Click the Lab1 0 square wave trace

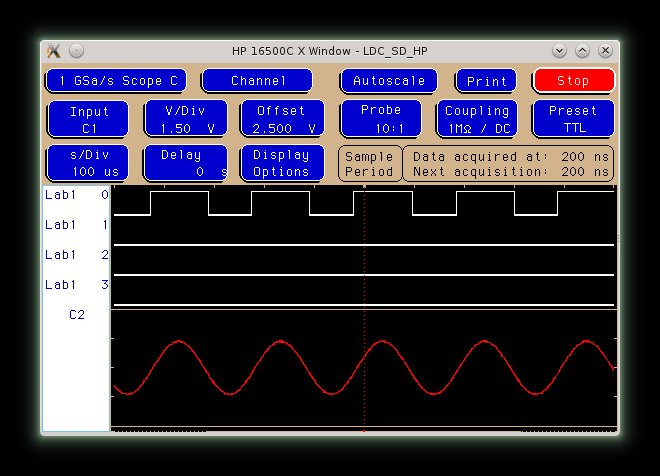[364, 203]
